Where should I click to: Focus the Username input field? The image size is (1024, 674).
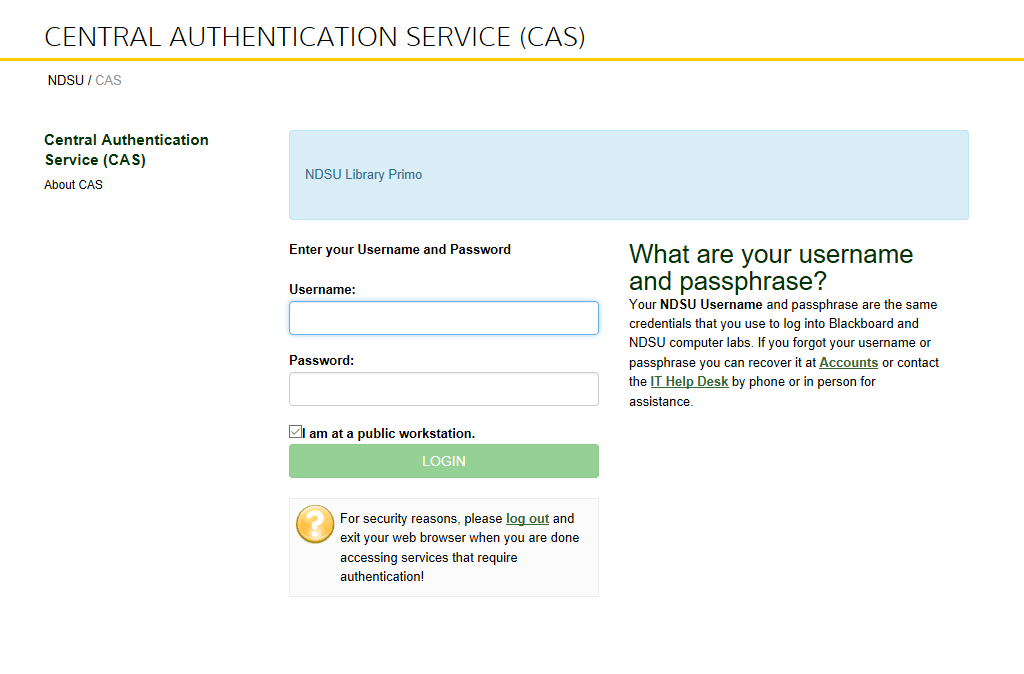point(443,318)
